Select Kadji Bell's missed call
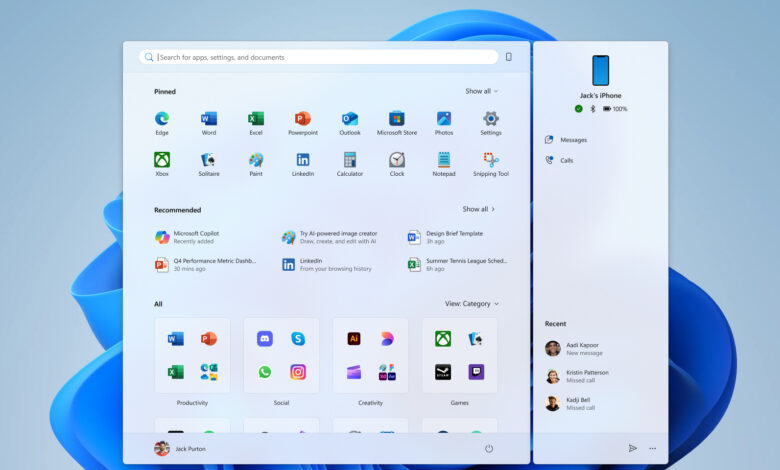Image resolution: width=780 pixels, height=470 pixels. pyautogui.click(x=570, y=403)
